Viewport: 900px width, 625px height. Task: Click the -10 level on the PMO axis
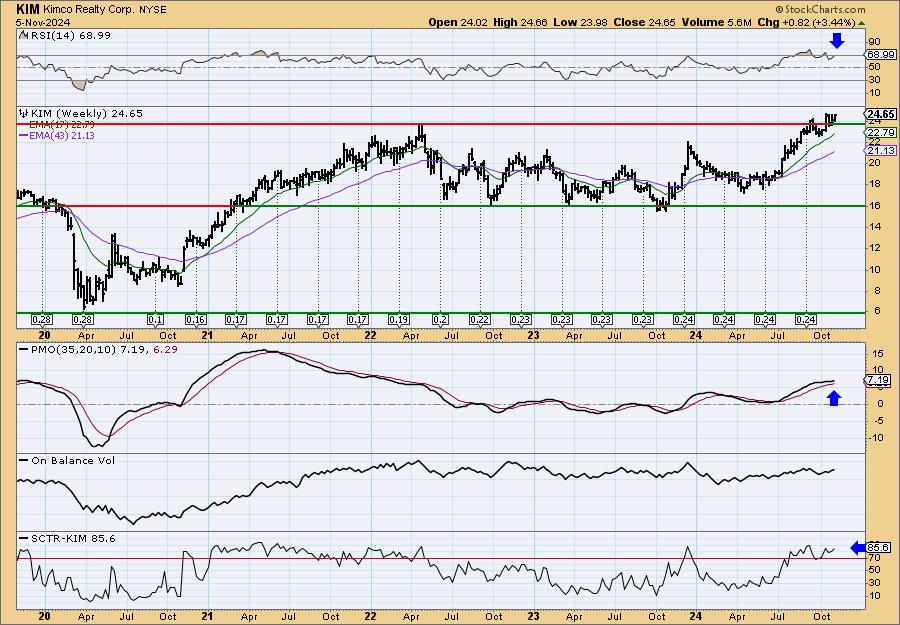click(x=876, y=438)
